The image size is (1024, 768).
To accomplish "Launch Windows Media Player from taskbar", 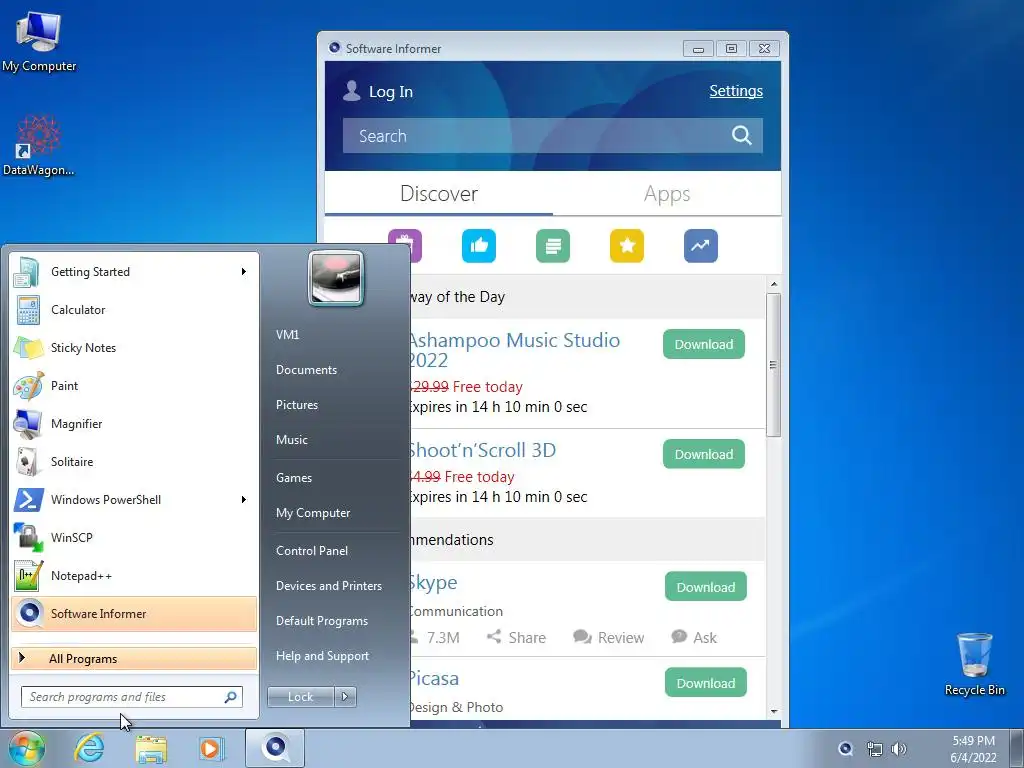I will click(x=211, y=748).
